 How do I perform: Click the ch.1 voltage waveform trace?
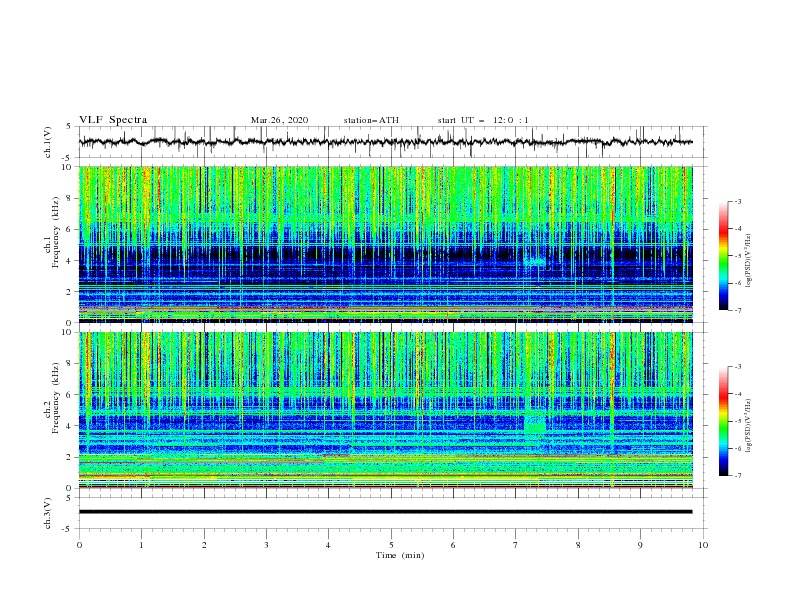(385, 142)
